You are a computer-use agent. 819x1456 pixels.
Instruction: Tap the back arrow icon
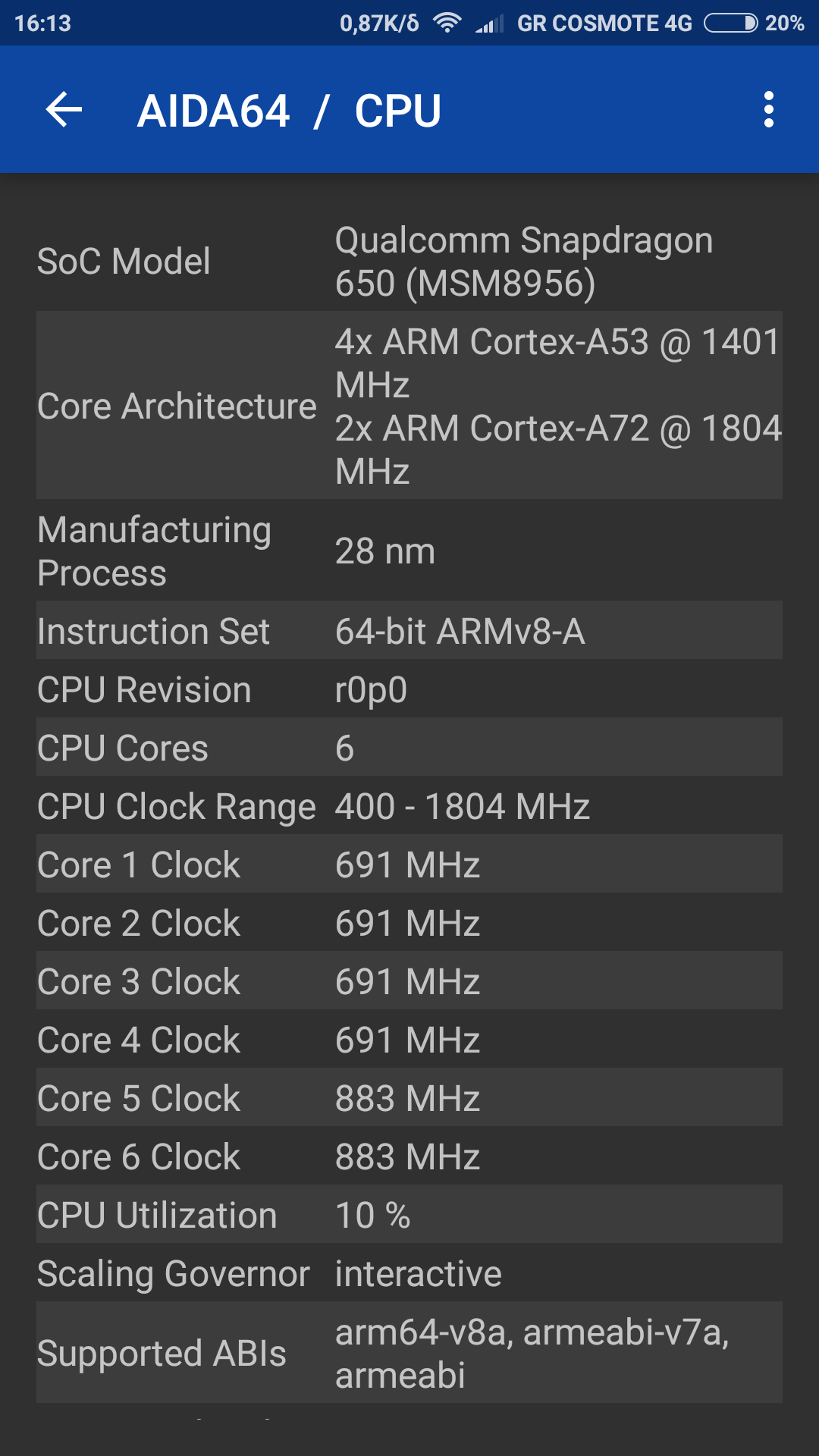point(64,110)
